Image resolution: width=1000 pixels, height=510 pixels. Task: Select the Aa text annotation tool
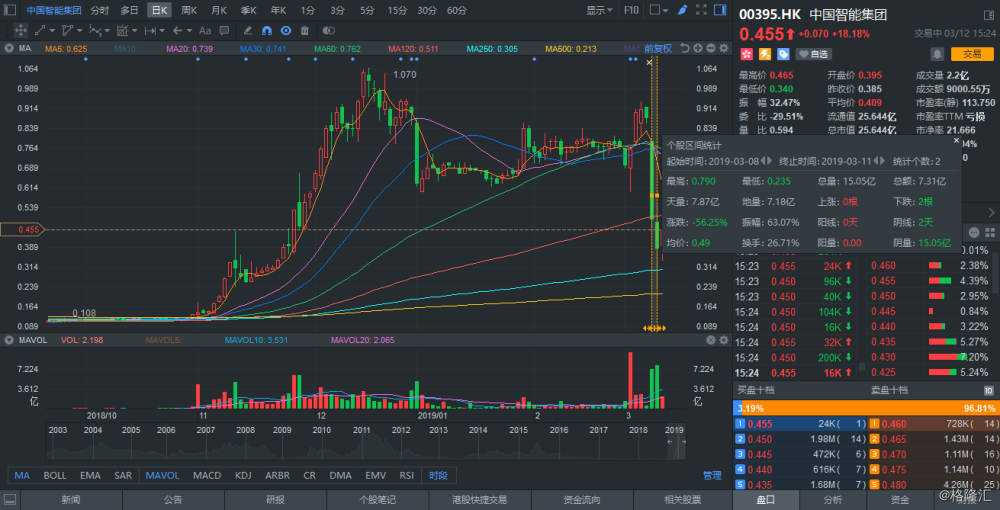(x=205, y=30)
